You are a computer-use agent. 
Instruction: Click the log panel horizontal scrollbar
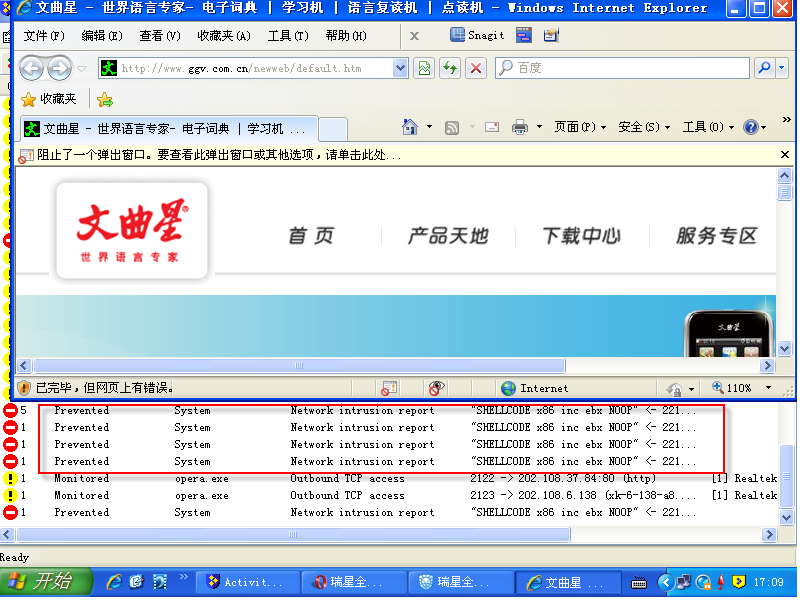[293, 534]
